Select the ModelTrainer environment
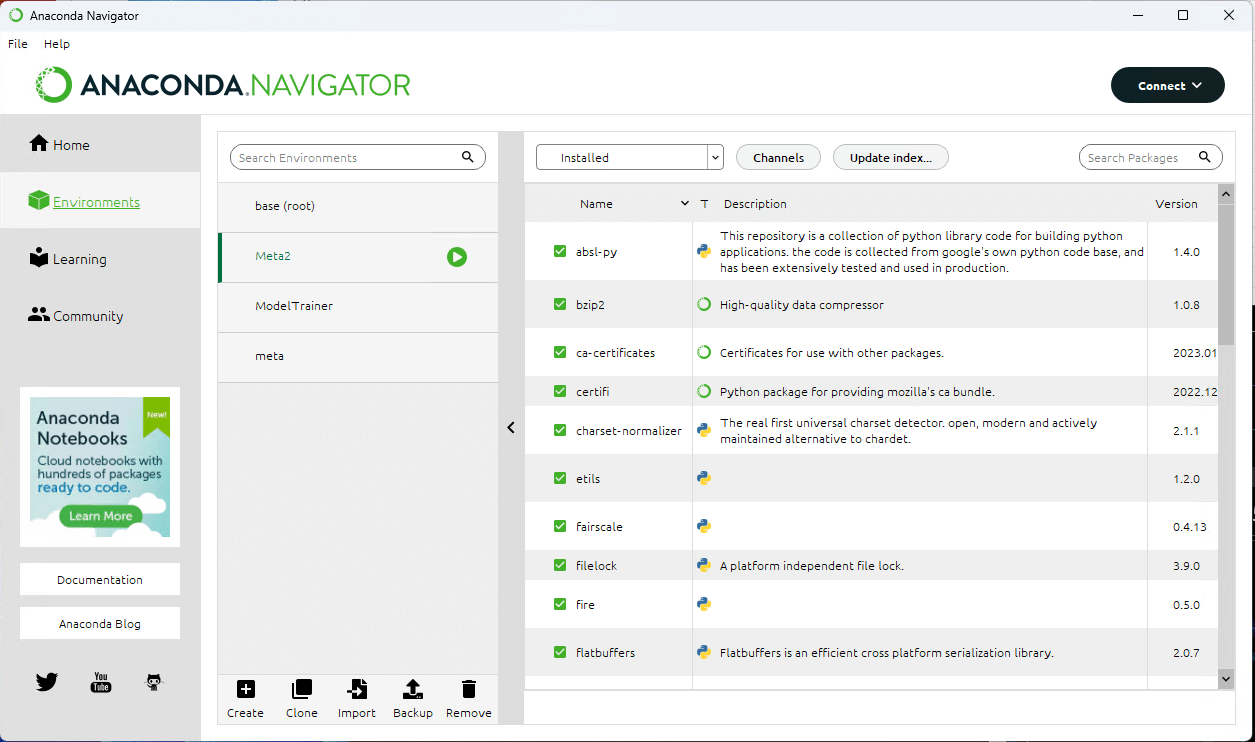This screenshot has height=742, width=1255. pyautogui.click(x=358, y=307)
